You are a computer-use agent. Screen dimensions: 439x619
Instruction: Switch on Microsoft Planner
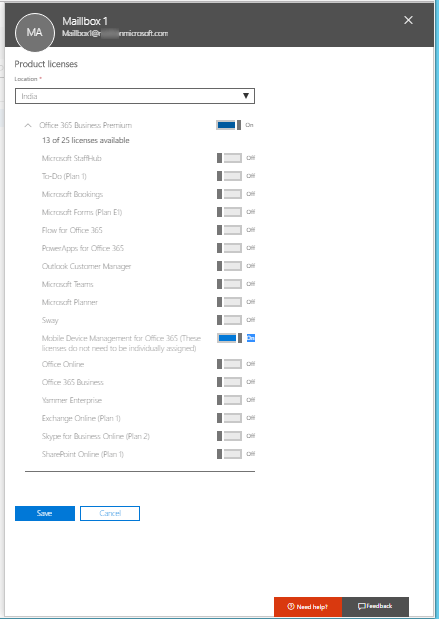click(x=229, y=302)
